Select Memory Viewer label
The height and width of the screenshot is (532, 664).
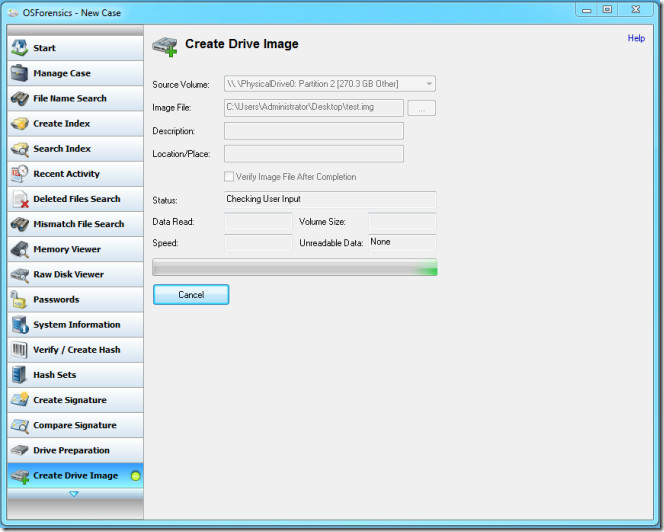coord(67,249)
